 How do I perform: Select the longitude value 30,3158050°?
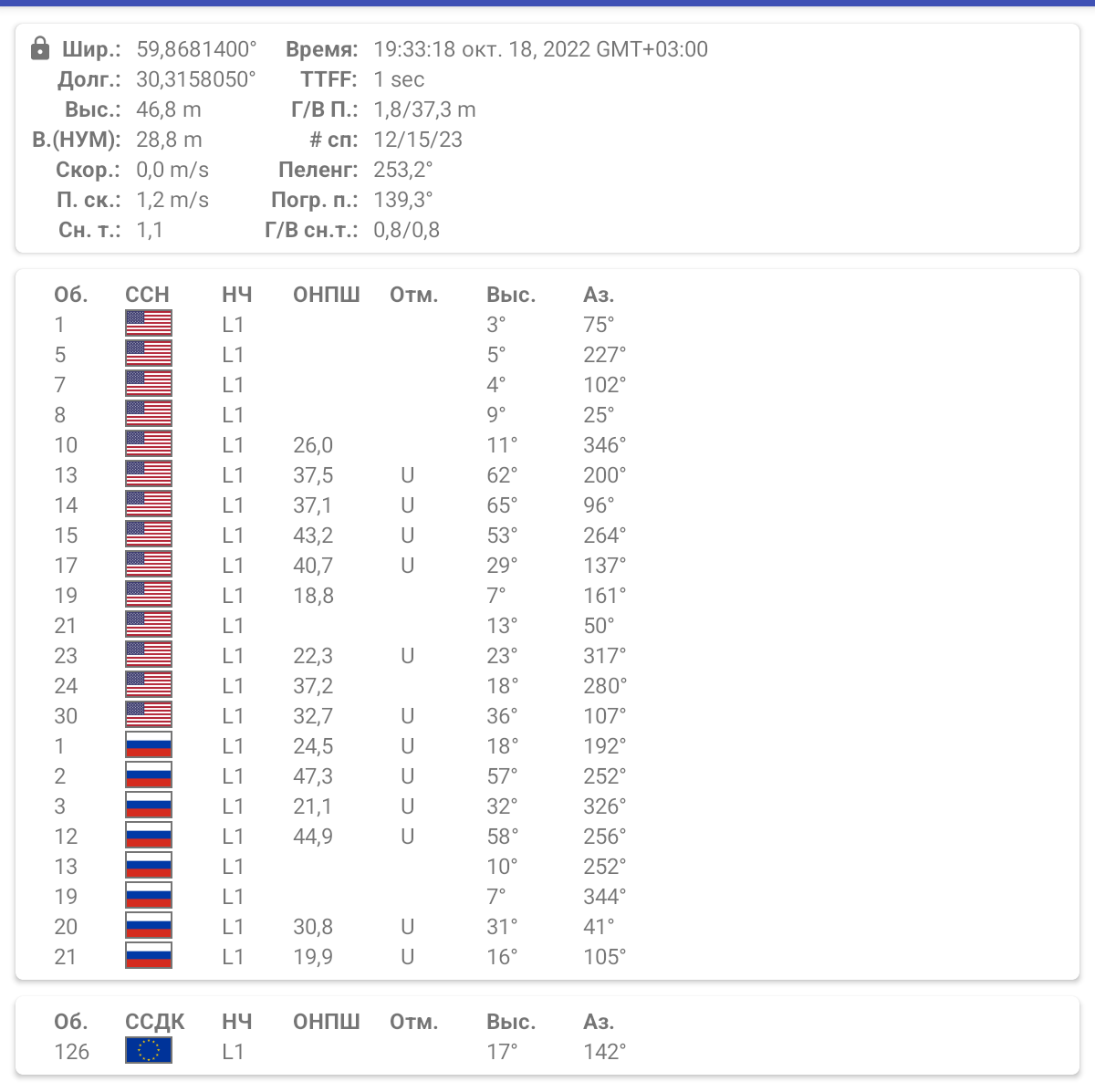point(196,79)
